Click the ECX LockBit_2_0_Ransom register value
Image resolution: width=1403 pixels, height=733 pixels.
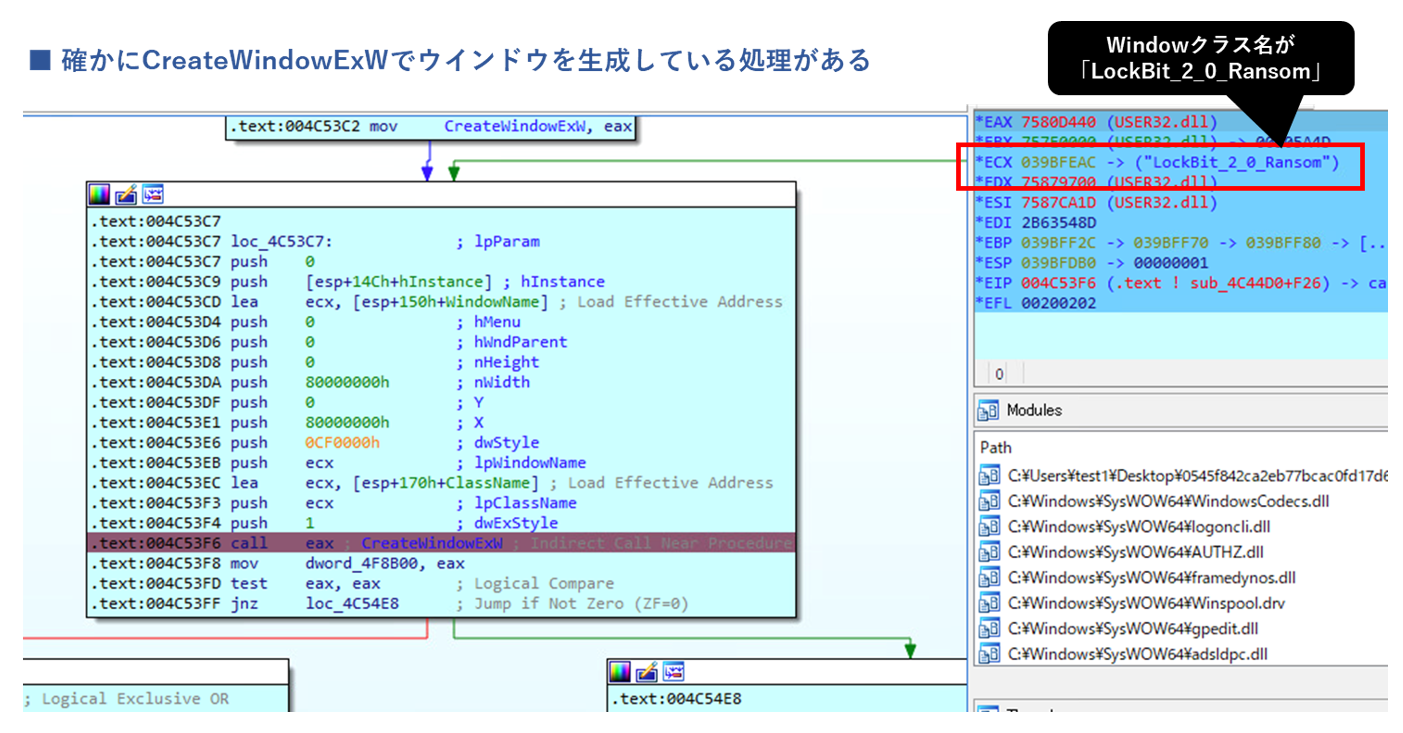click(x=1235, y=162)
